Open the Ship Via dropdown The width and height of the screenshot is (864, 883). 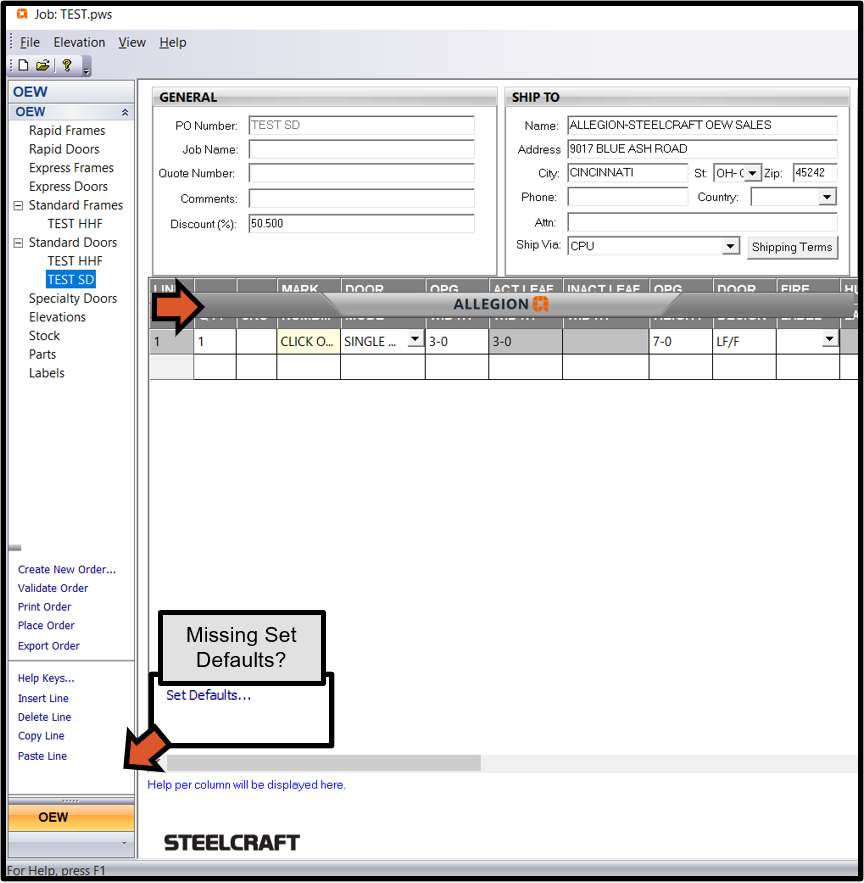point(731,246)
